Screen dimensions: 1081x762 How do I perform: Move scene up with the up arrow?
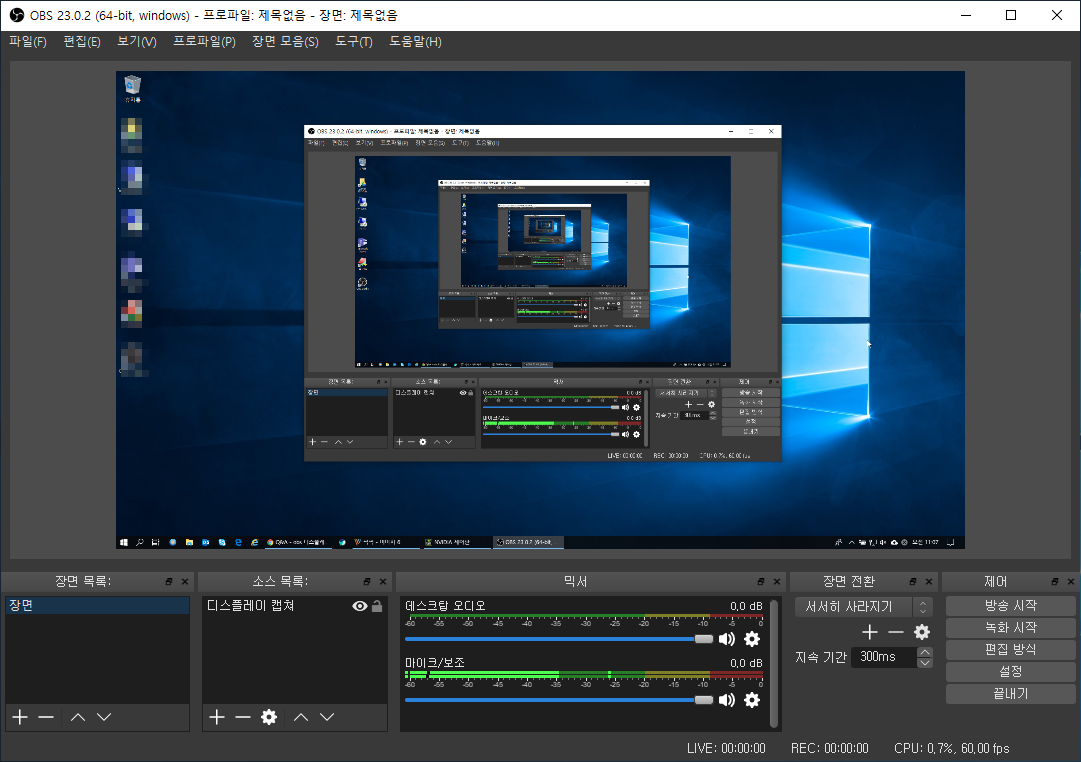click(78, 717)
